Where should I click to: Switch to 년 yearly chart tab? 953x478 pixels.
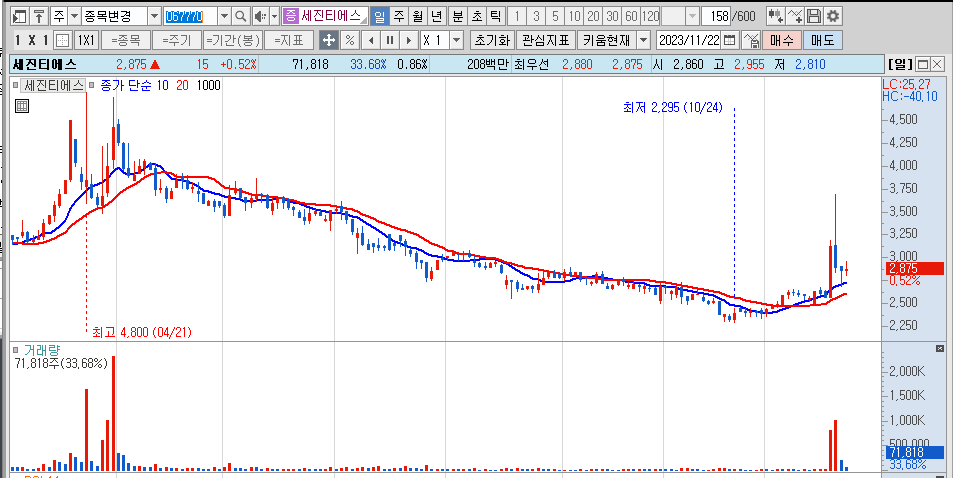click(436, 16)
